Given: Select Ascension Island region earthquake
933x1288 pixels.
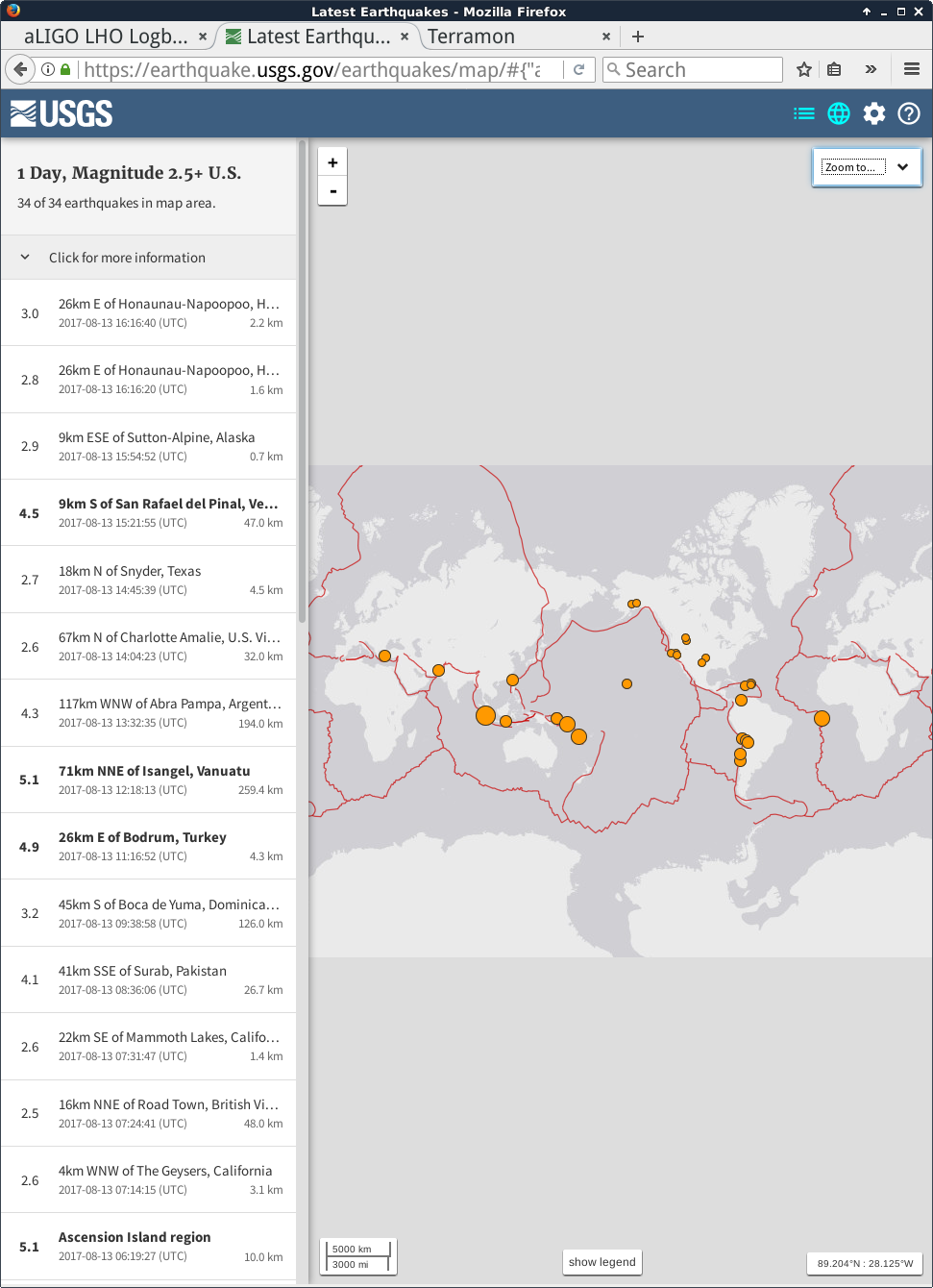Looking at the screenshot, I should [149, 1246].
